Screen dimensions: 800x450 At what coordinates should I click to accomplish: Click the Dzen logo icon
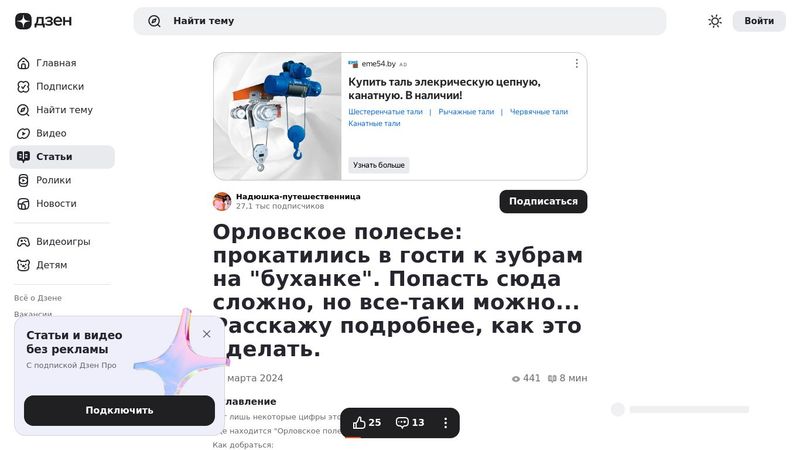[23, 21]
